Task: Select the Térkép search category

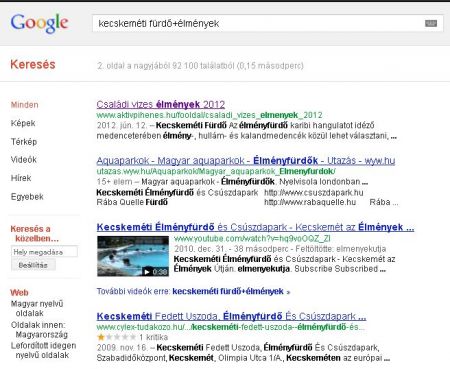Action: point(24,142)
